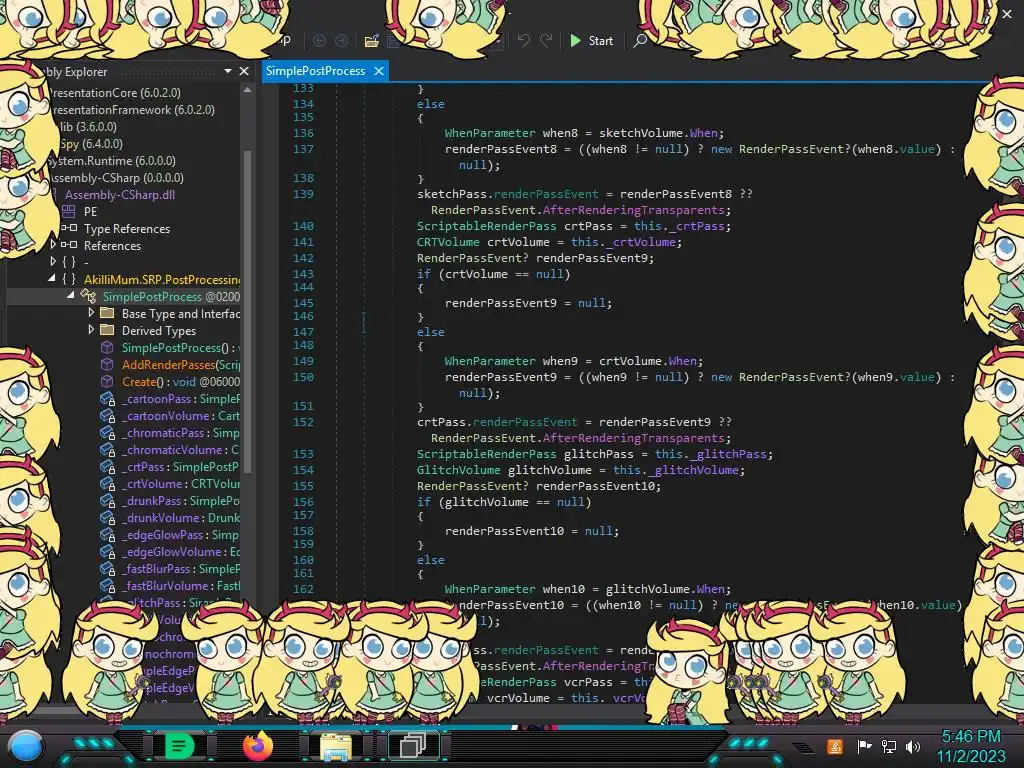The height and width of the screenshot is (768, 1024).
Task: Select the _fastBlurVolume field
Action: 181,585
